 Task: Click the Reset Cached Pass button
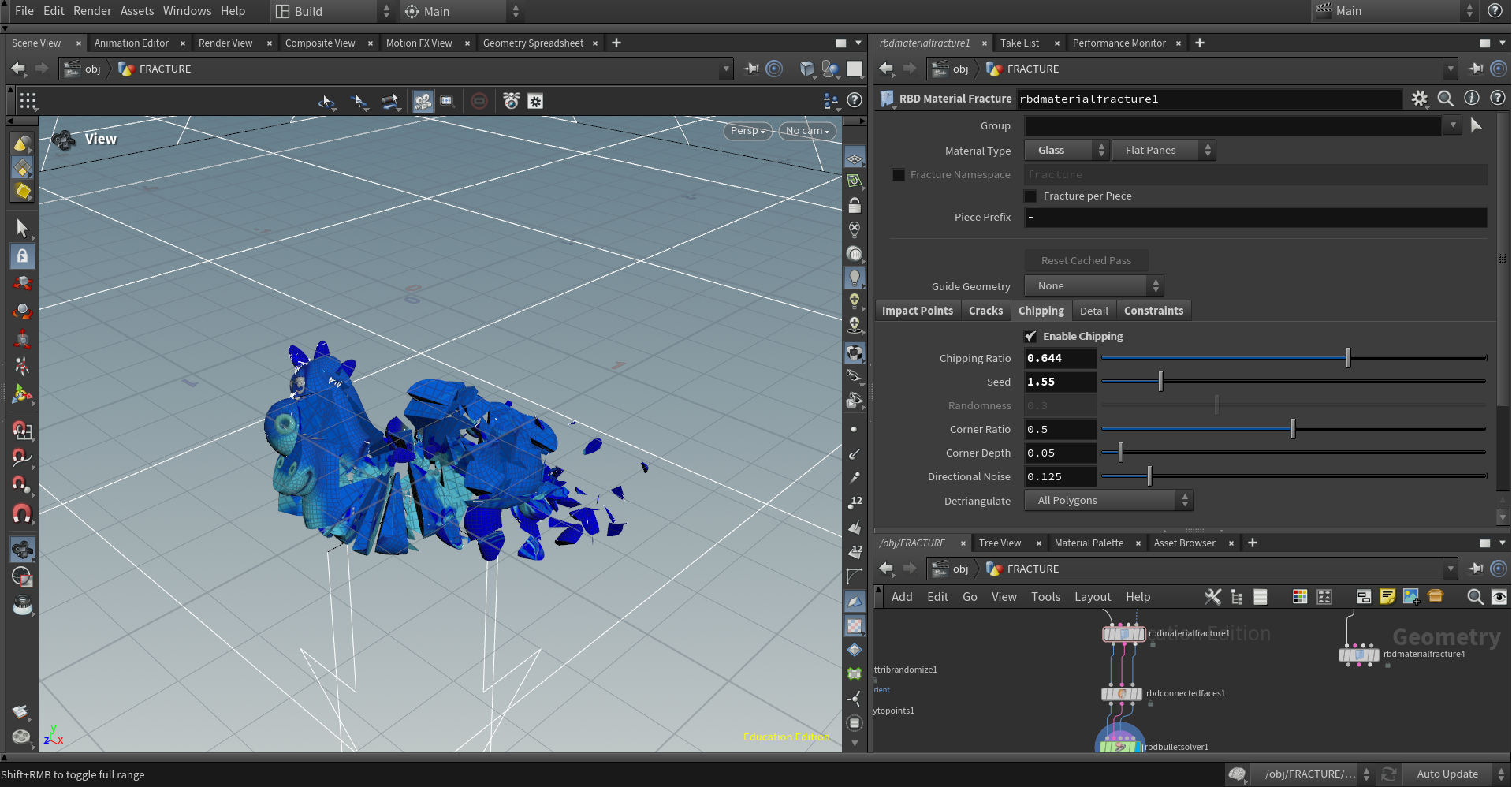[x=1086, y=260]
